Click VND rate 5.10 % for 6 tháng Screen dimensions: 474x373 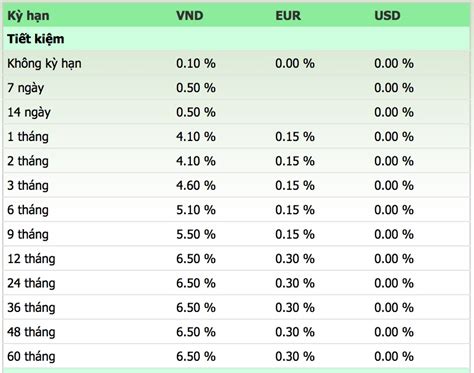[196, 210]
